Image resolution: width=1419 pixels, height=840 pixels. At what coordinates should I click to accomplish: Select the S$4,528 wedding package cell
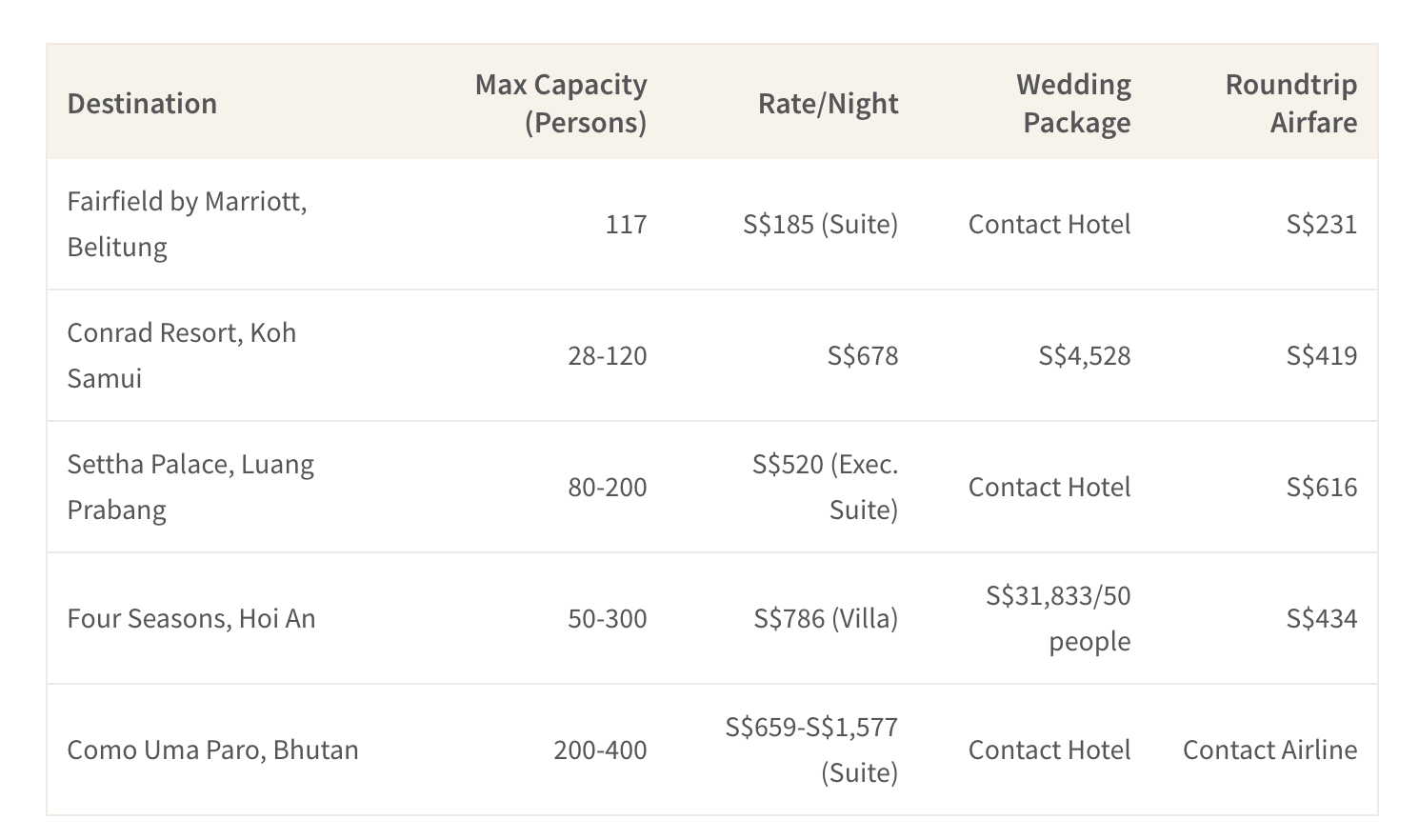(x=1084, y=355)
